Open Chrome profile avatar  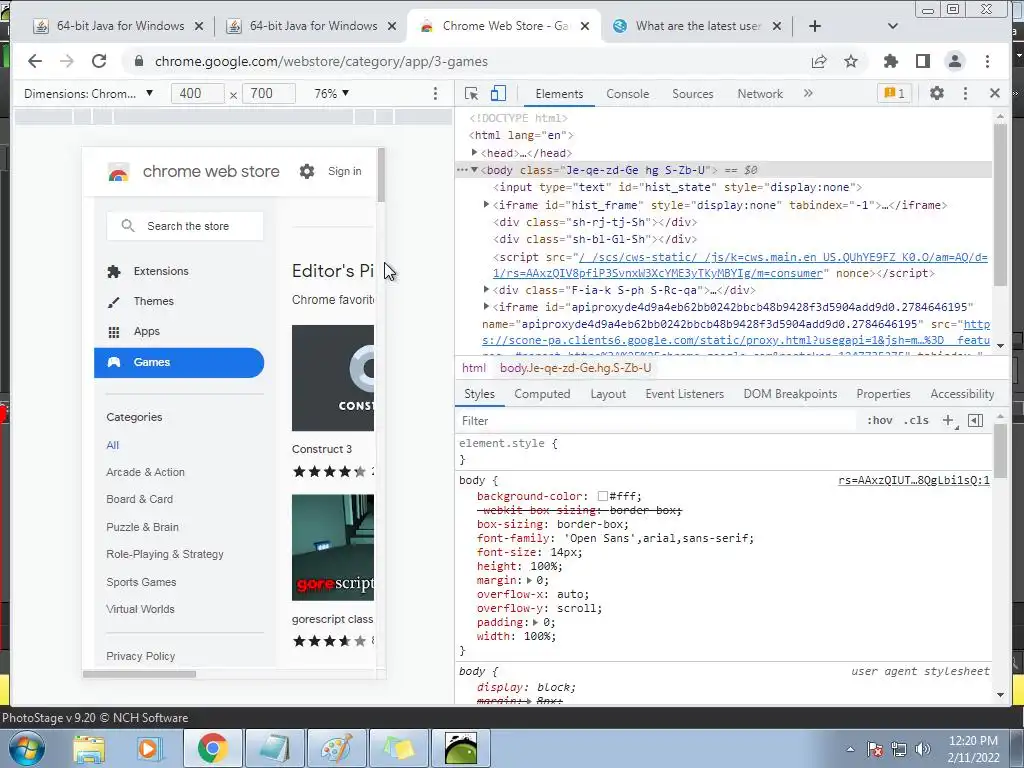(955, 61)
